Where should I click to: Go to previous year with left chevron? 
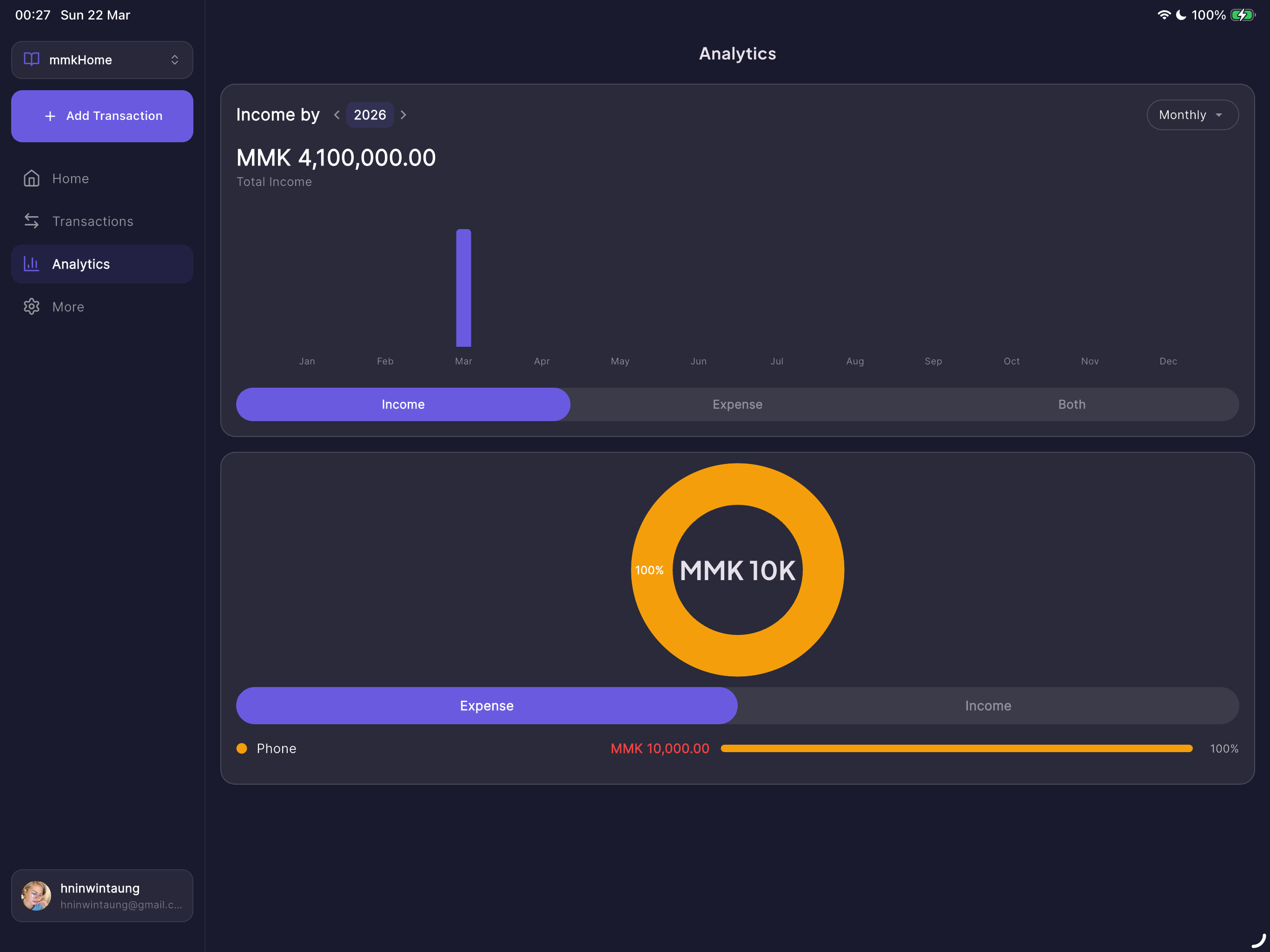tap(337, 115)
